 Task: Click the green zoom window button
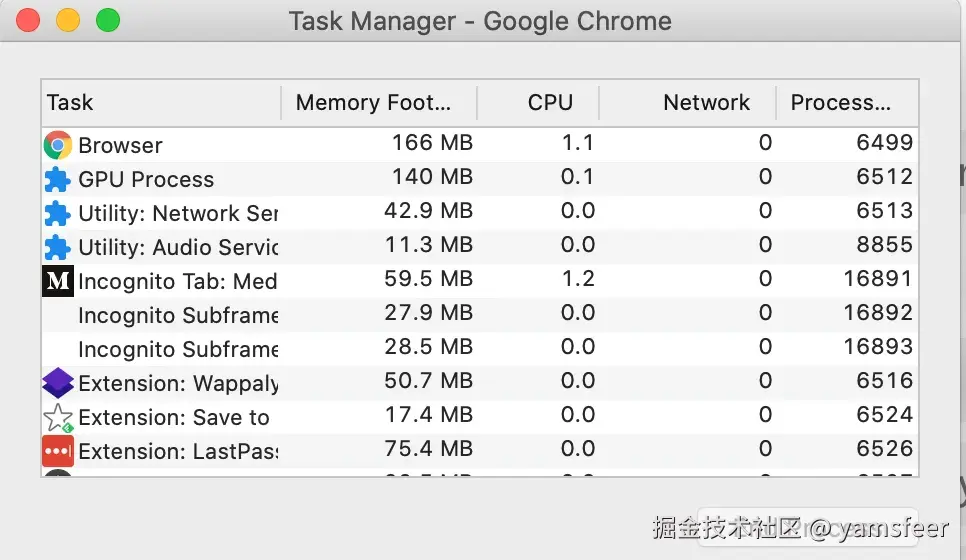tap(107, 20)
